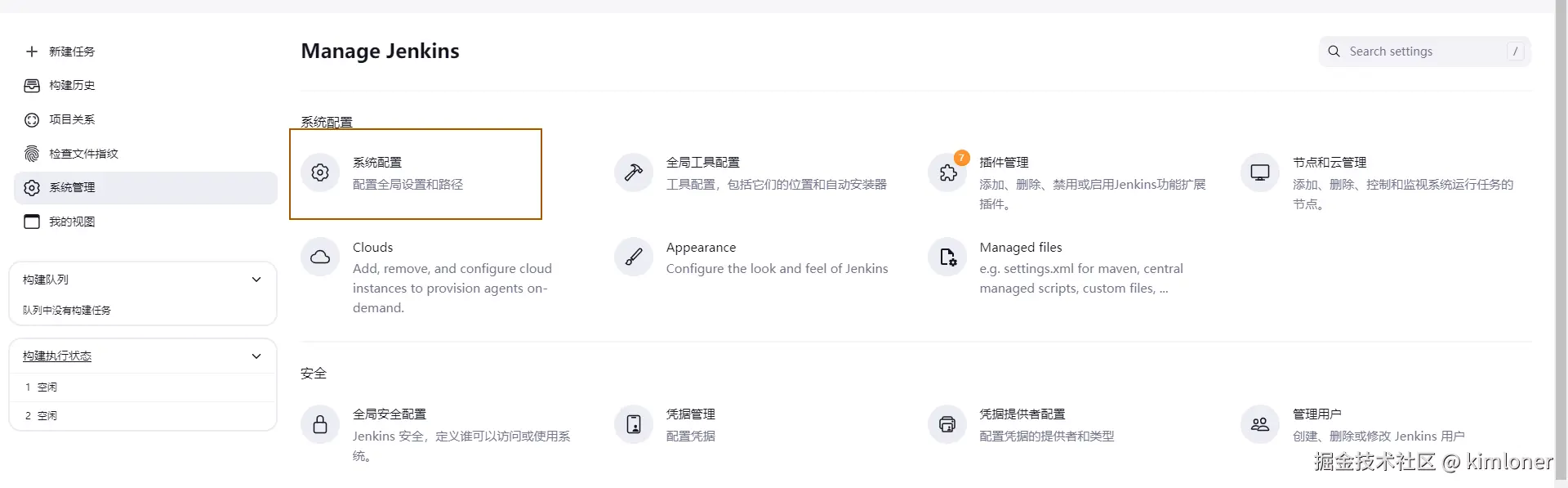
Task: Click the hammer icon for 全局工具配置
Action: tap(634, 172)
